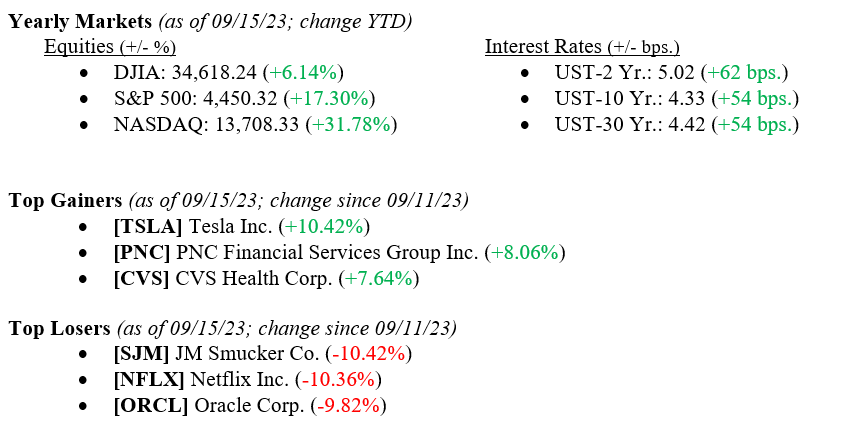The image size is (849, 435).
Task: Click the NASDAQ +31.78% green percentage
Action: click(x=353, y=124)
